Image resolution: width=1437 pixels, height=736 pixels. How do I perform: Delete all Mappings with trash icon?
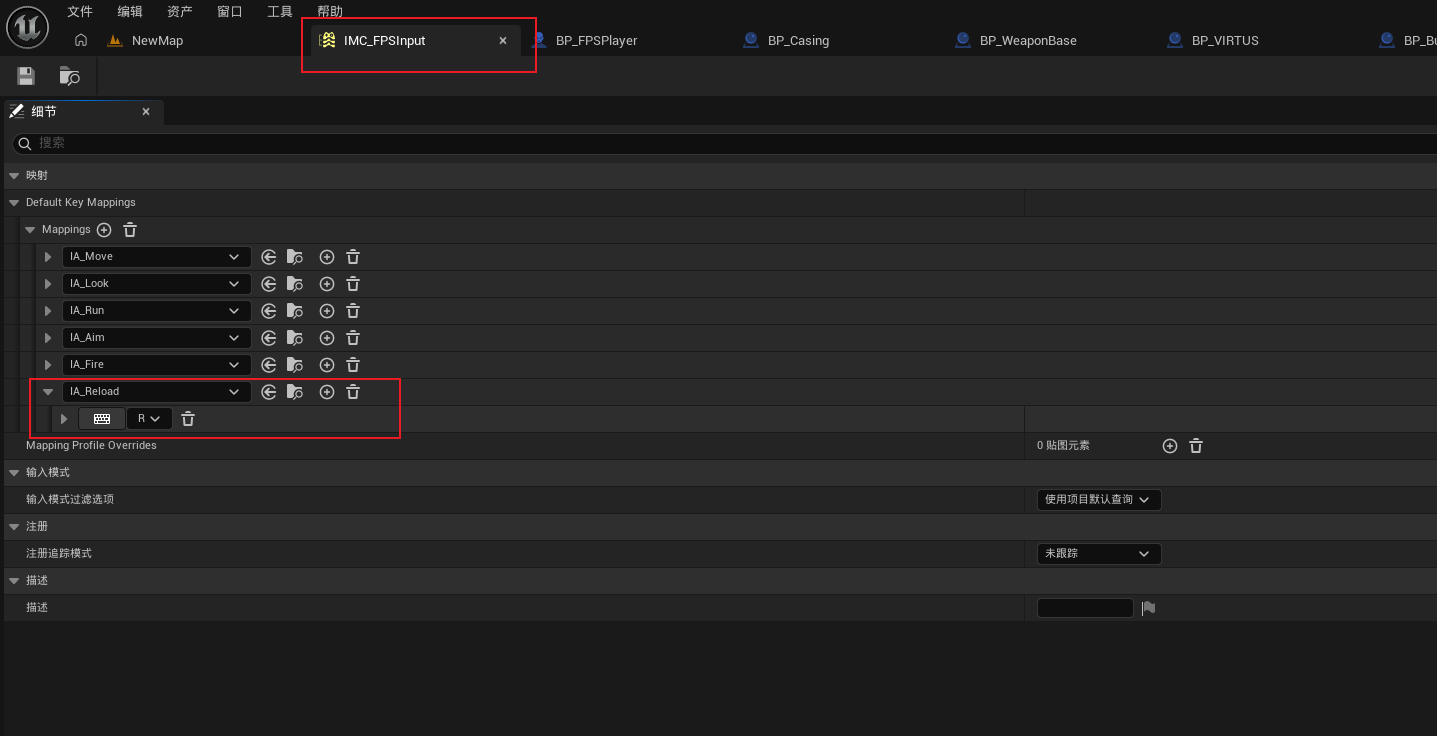pyautogui.click(x=130, y=230)
